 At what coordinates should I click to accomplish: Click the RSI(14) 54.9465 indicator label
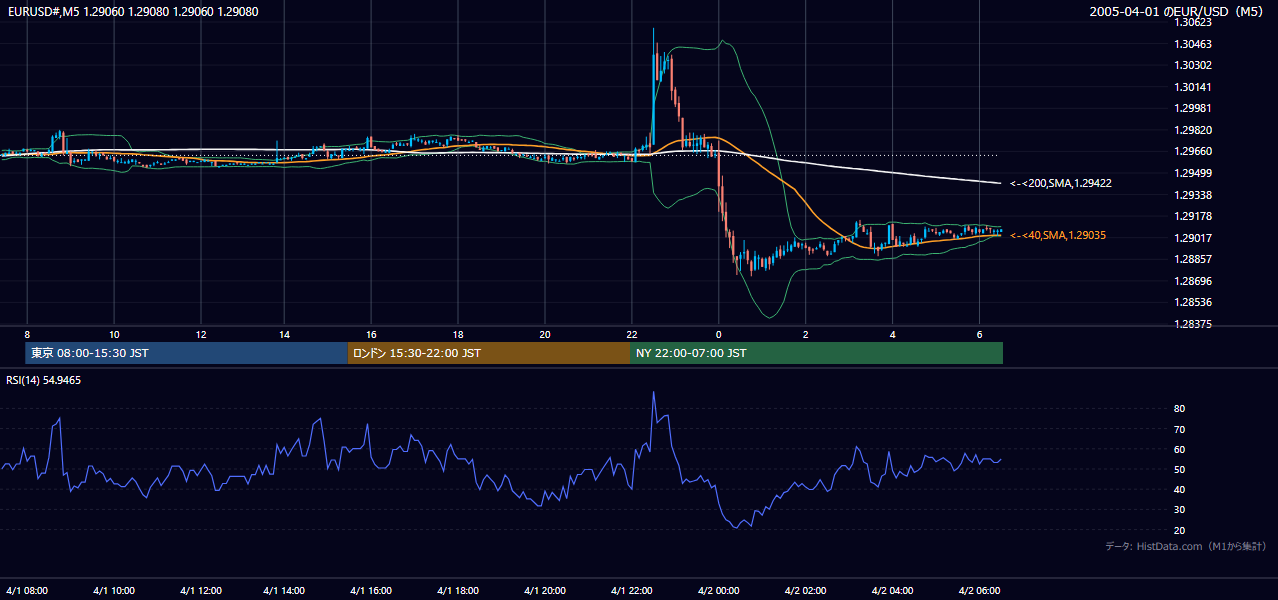tap(44, 380)
